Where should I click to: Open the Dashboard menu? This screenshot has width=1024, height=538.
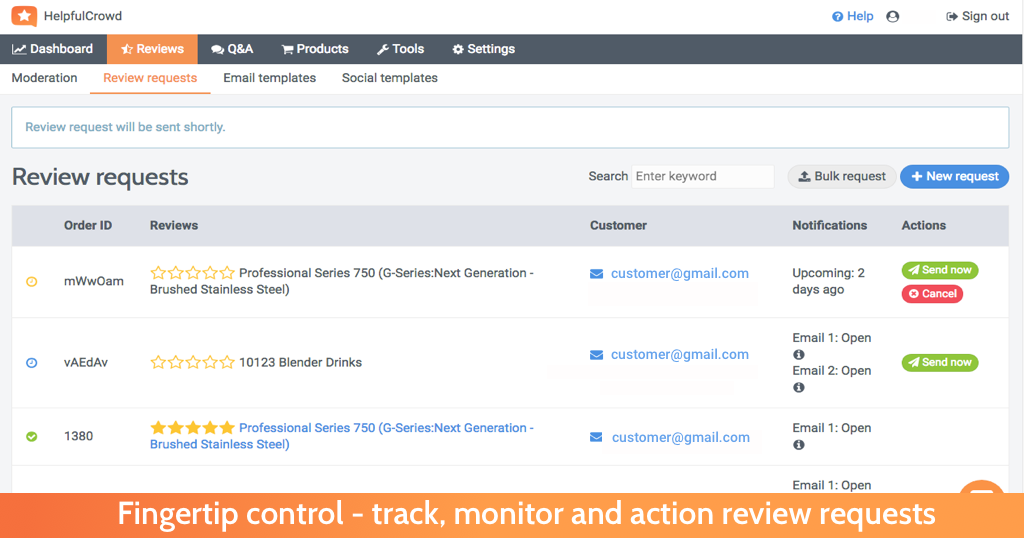click(x=53, y=49)
